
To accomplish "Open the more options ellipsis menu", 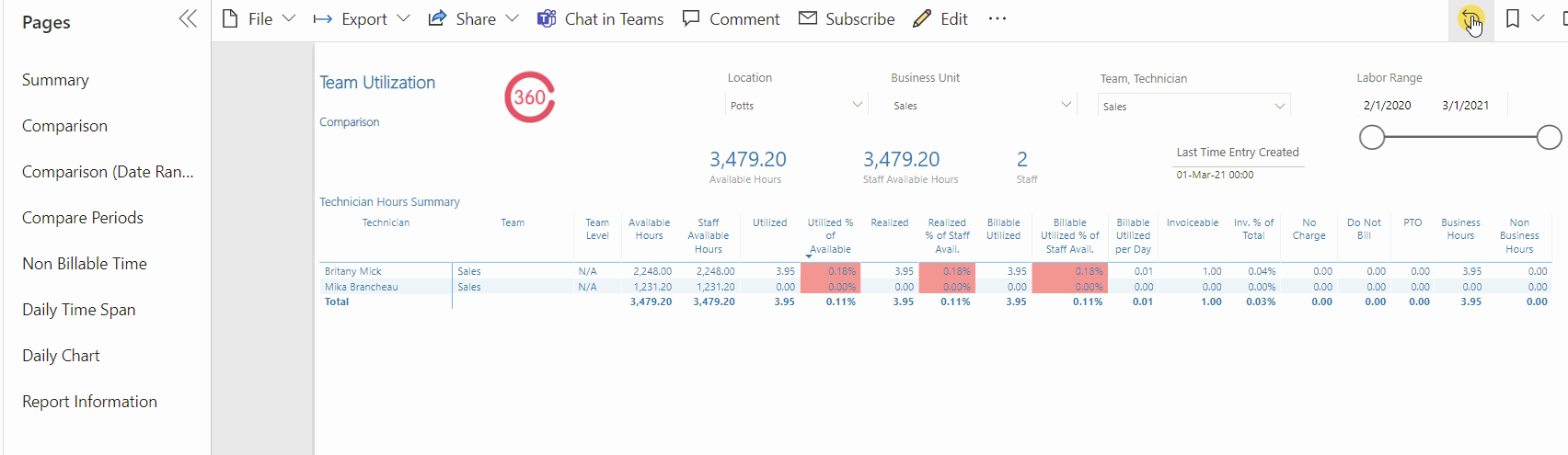I will (997, 19).
